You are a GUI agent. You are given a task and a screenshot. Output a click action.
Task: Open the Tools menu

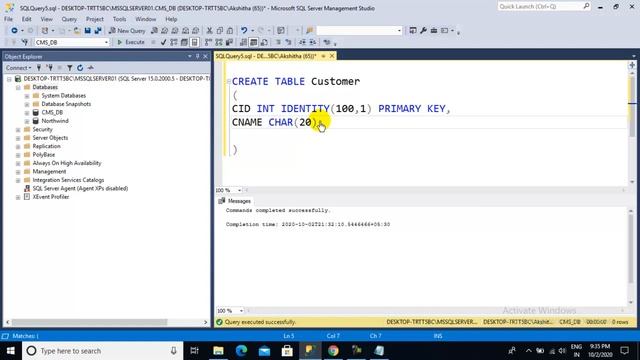click(x=119, y=19)
